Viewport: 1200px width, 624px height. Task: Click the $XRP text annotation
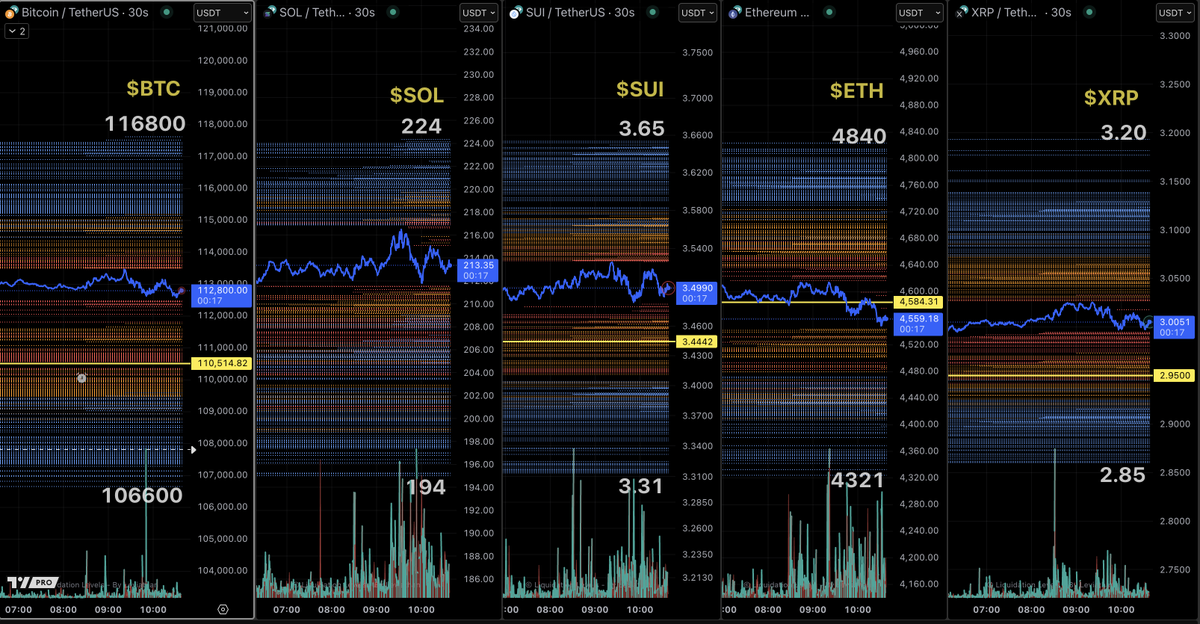pos(1113,97)
